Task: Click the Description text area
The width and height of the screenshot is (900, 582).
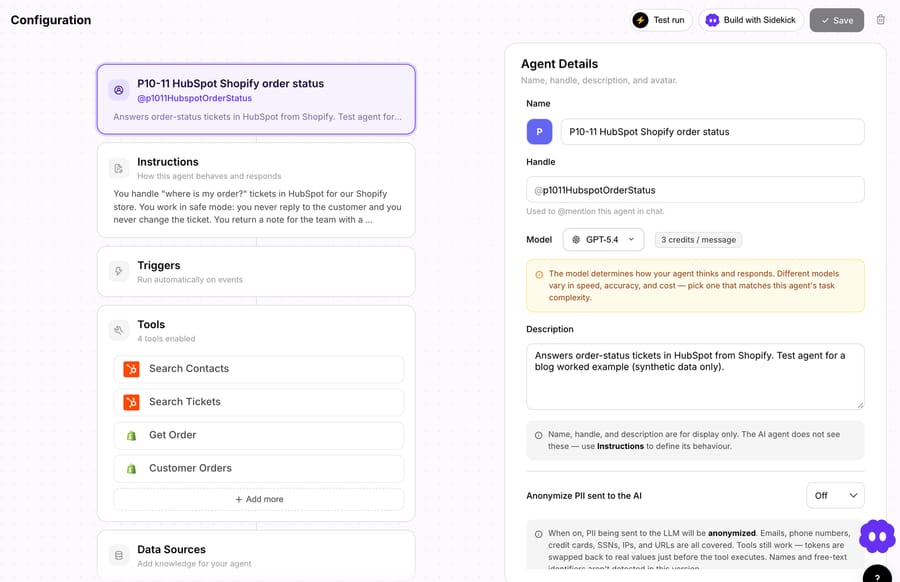Action: click(695, 377)
